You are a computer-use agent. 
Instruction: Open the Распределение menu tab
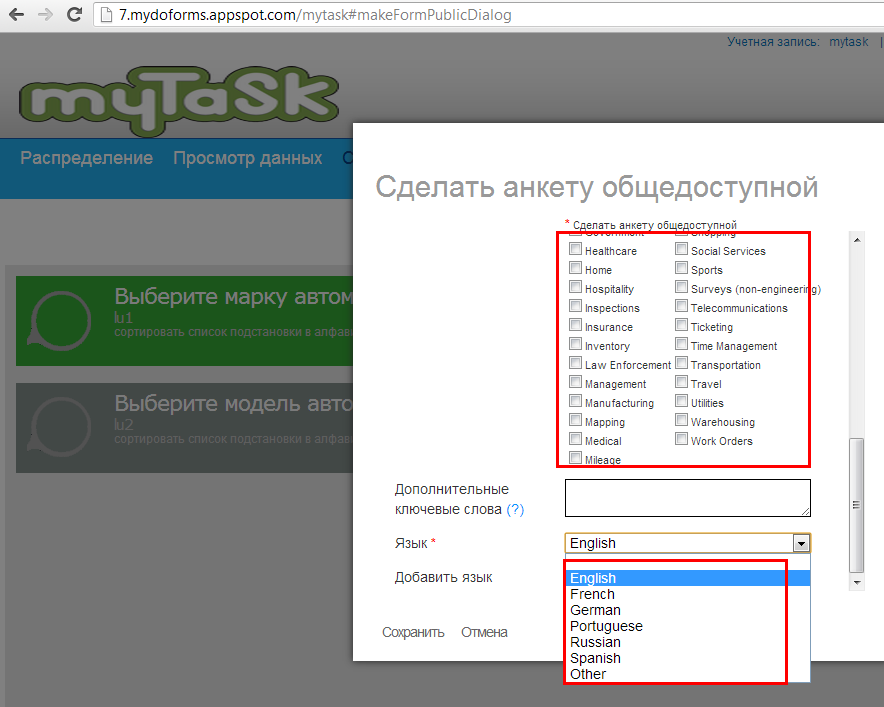click(x=87, y=158)
